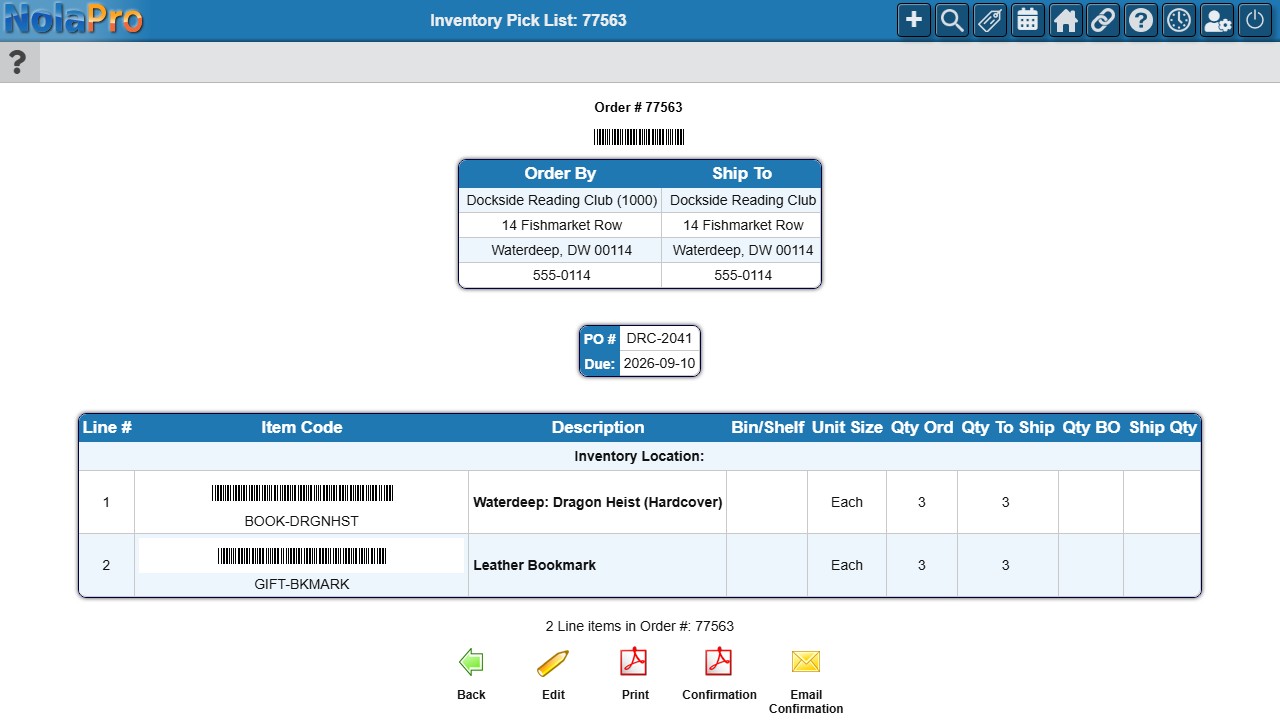Print the pick list as PDF
The height and width of the screenshot is (725, 1280).
click(x=635, y=662)
